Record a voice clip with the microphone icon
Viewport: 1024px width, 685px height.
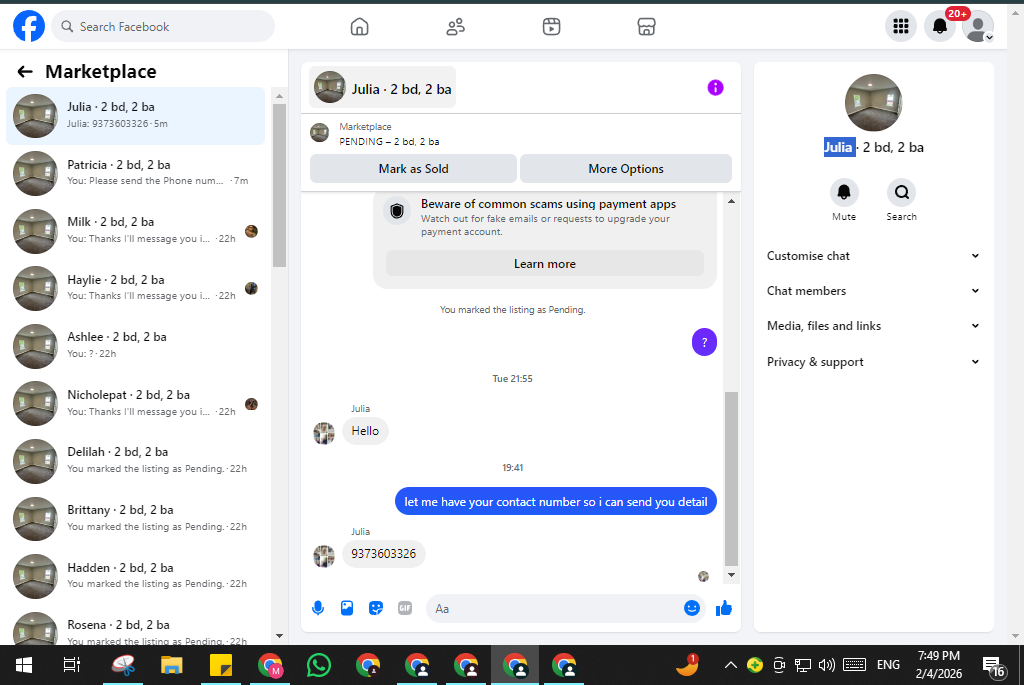(318, 609)
